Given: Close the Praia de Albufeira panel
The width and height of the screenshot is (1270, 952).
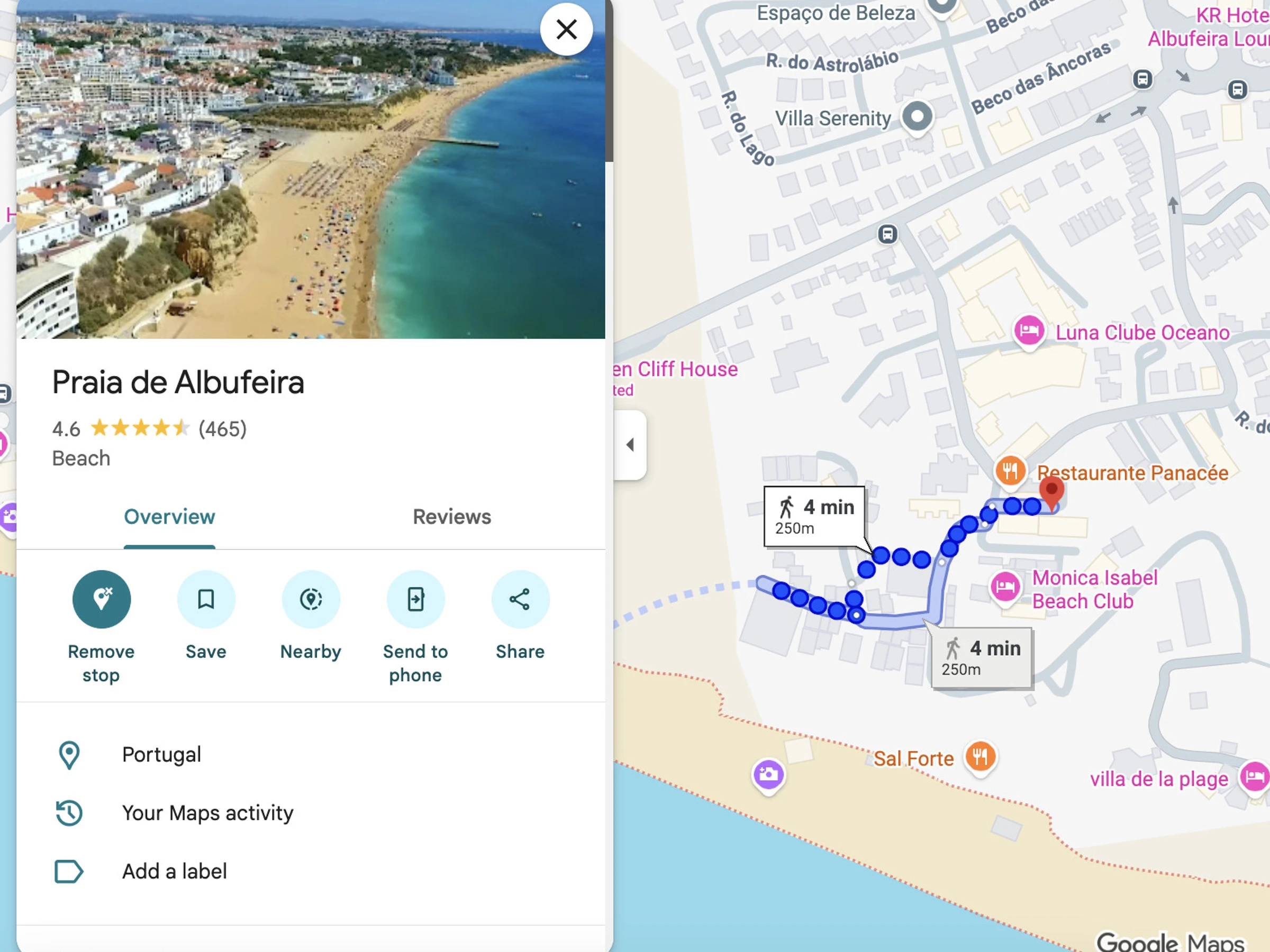Looking at the screenshot, I should [x=566, y=29].
